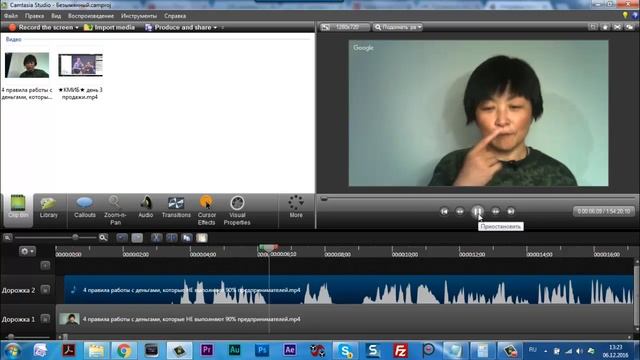
Task: Toggle the lock on Дорожка 1
Action: [x=45, y=319]
